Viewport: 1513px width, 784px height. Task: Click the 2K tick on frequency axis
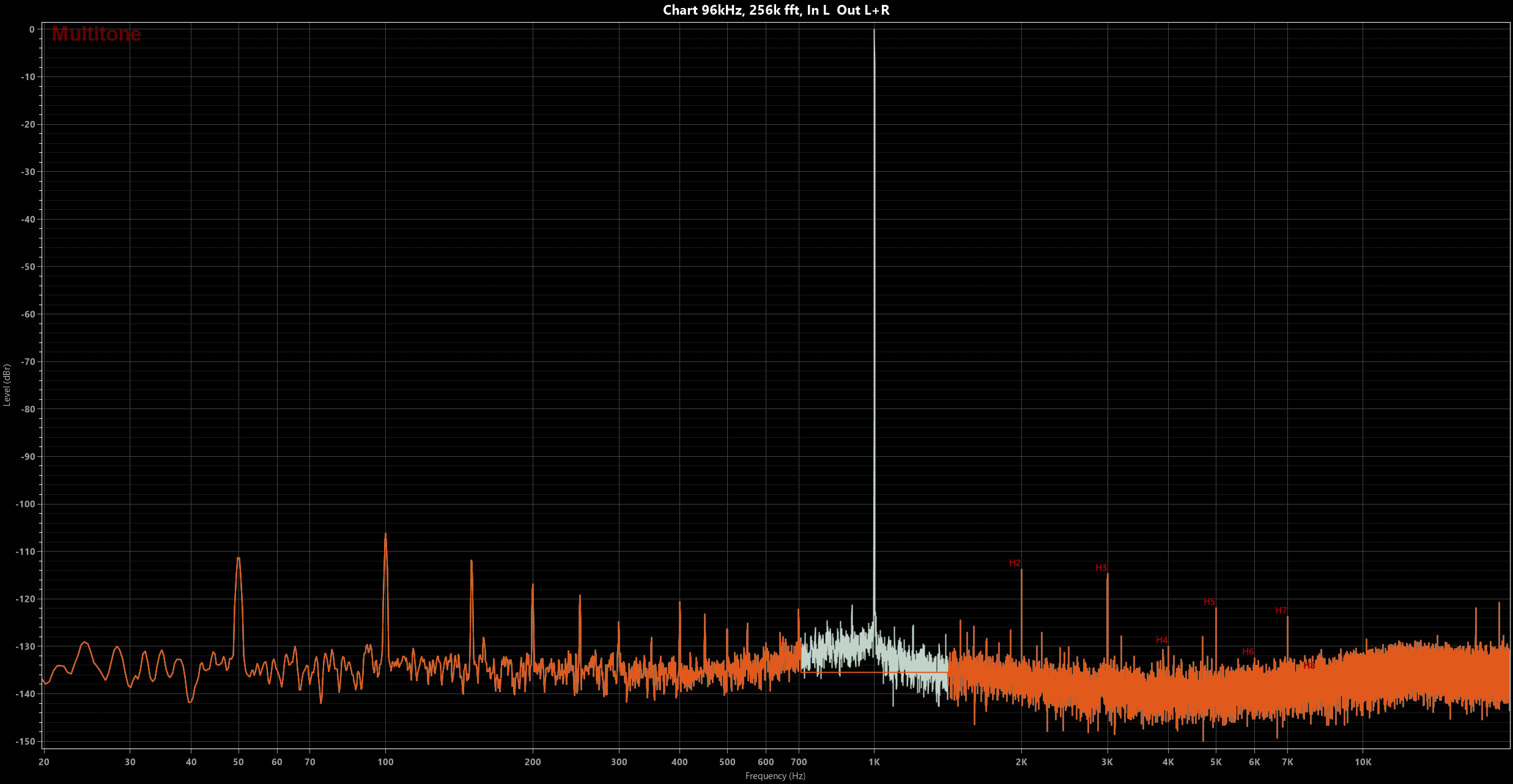(1021, 762)
